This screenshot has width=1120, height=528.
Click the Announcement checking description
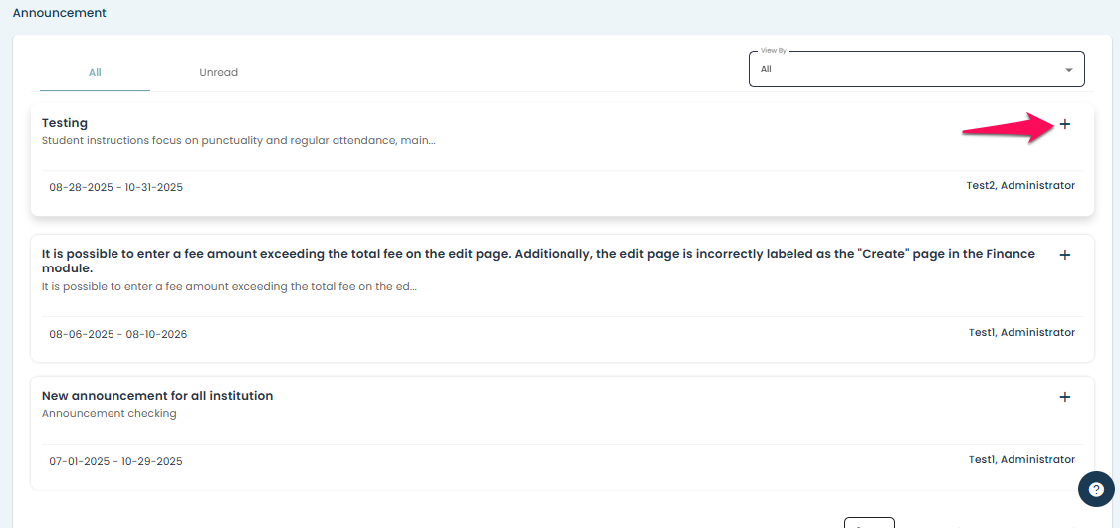point(109,413)
